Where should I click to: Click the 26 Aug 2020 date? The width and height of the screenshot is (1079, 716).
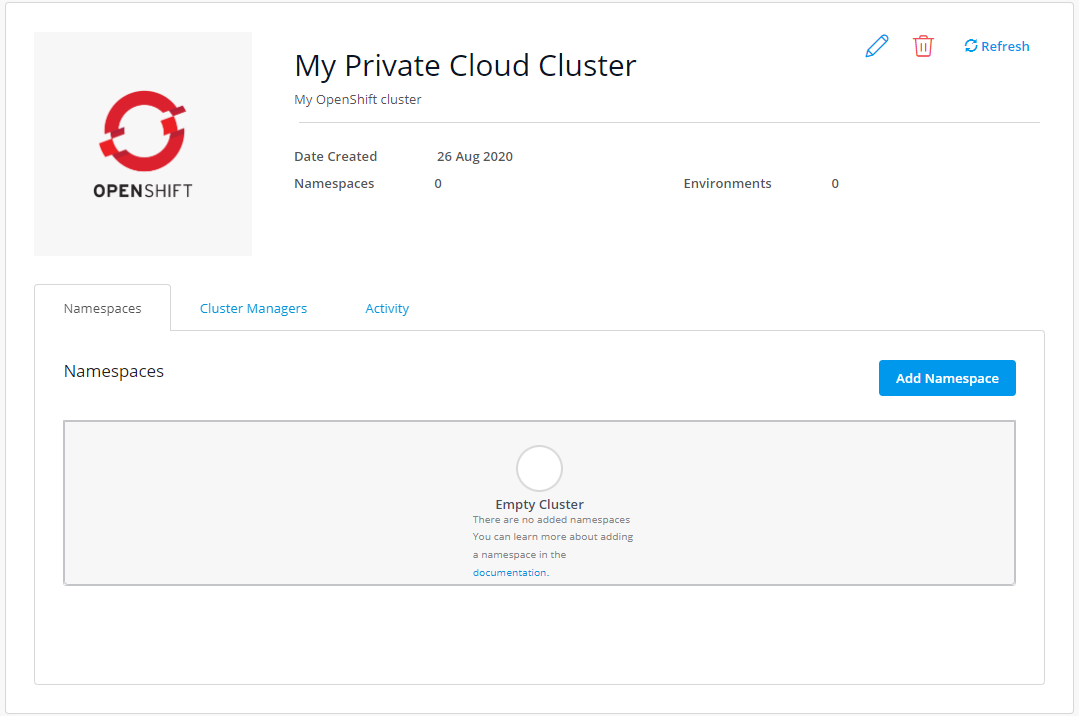pos(474,156)
